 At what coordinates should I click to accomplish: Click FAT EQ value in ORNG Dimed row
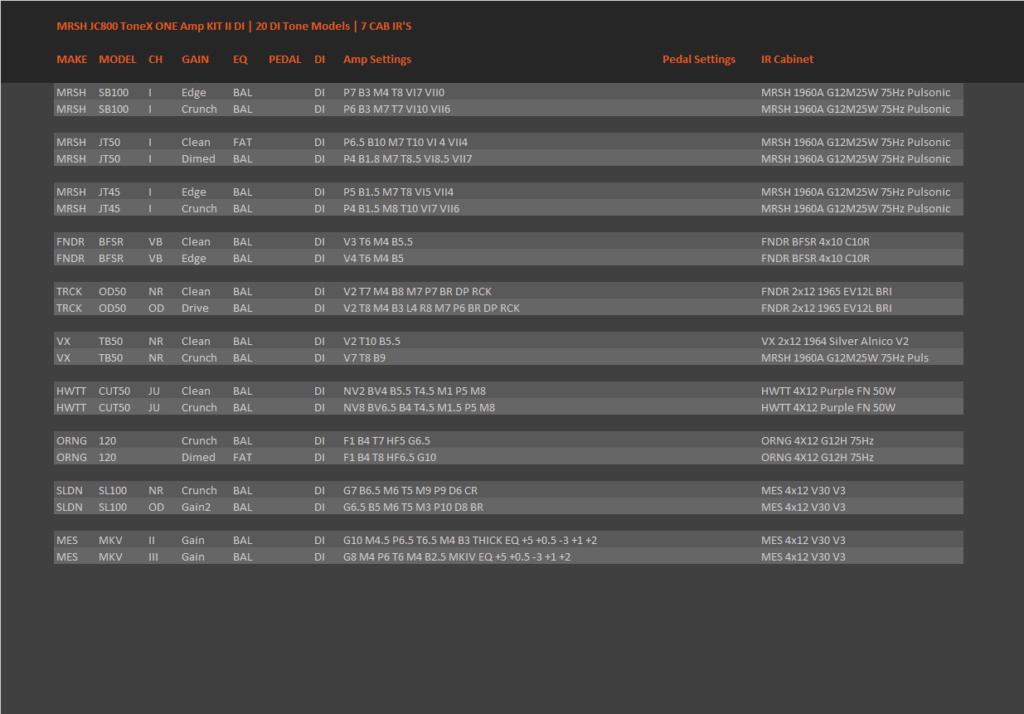tap(242, 457)
